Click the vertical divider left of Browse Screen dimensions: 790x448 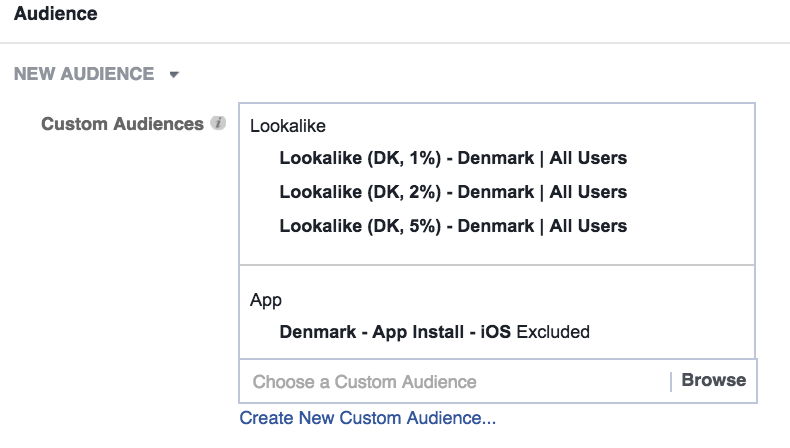click(671, 381)
